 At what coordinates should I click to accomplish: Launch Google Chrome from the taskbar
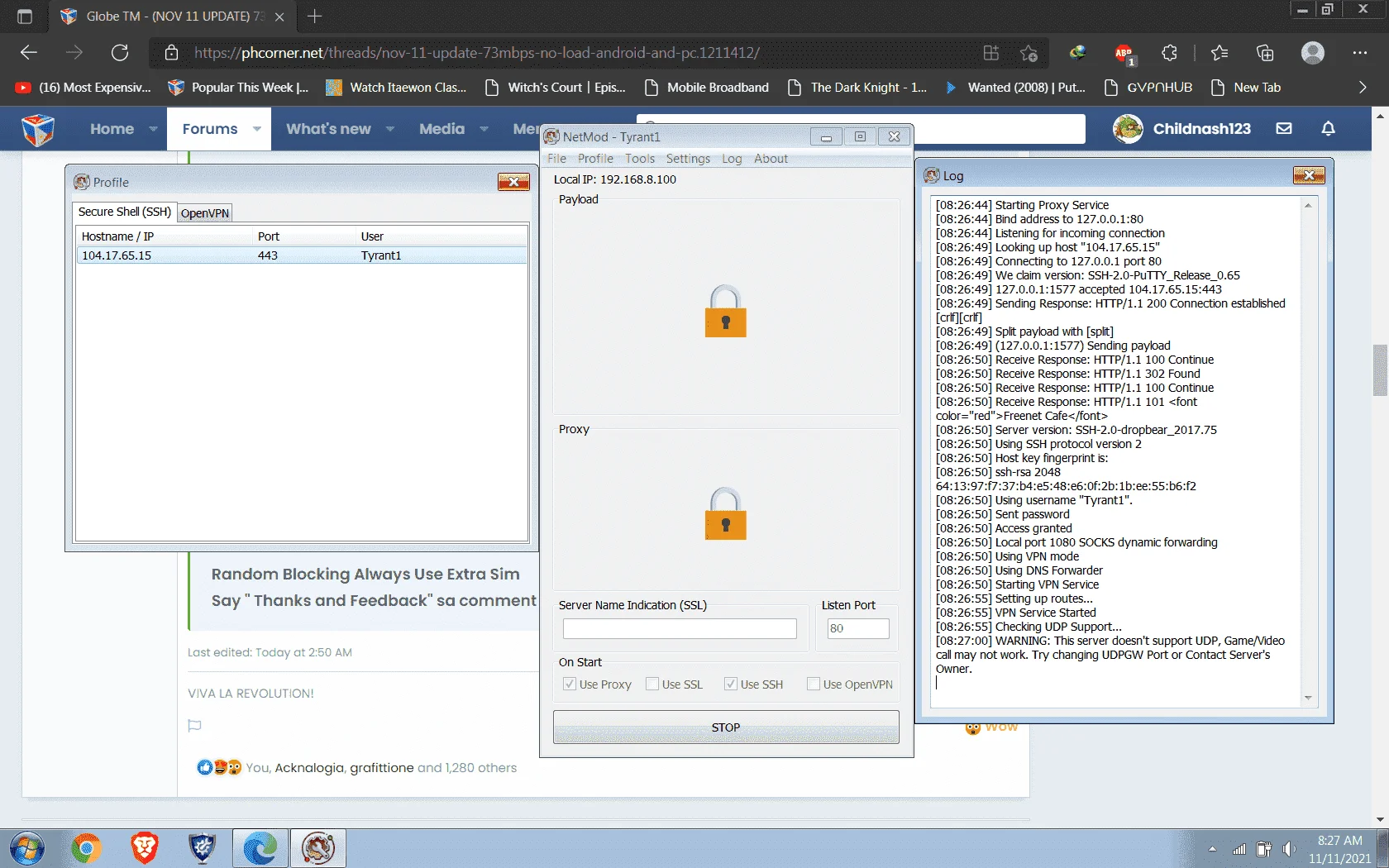(x=86, y=848)
